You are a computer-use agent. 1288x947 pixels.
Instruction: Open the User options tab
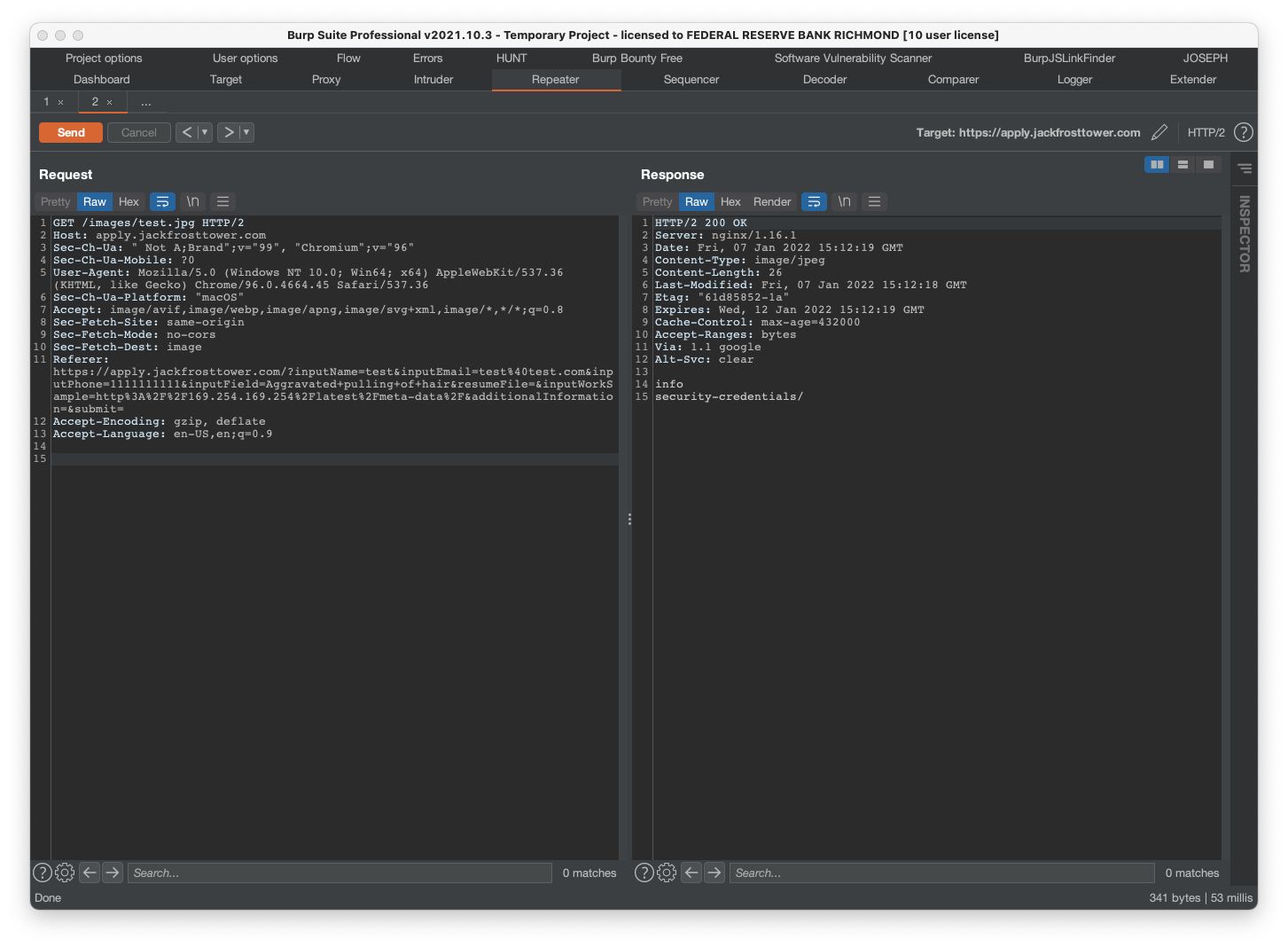[246, 58]
